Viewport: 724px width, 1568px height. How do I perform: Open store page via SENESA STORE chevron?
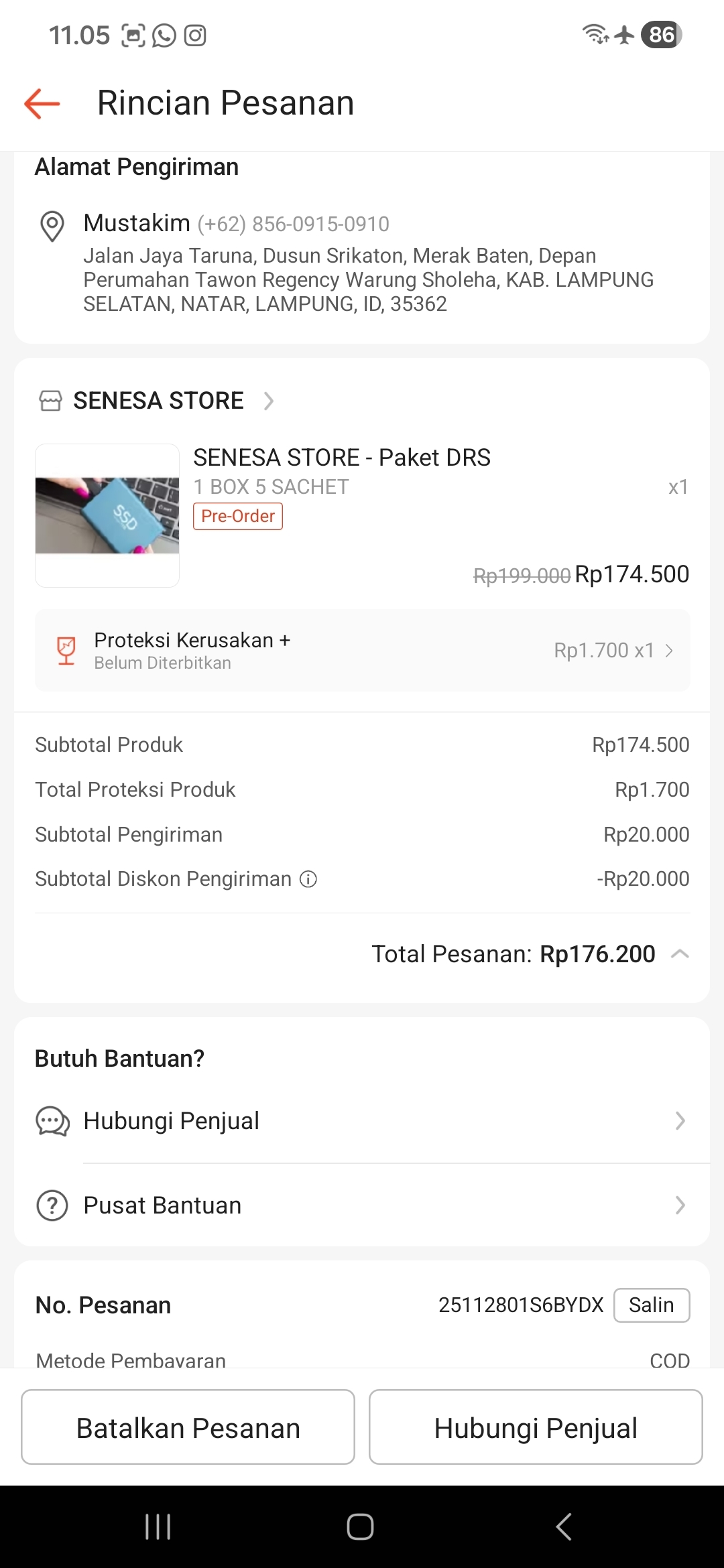click(269, 401)
